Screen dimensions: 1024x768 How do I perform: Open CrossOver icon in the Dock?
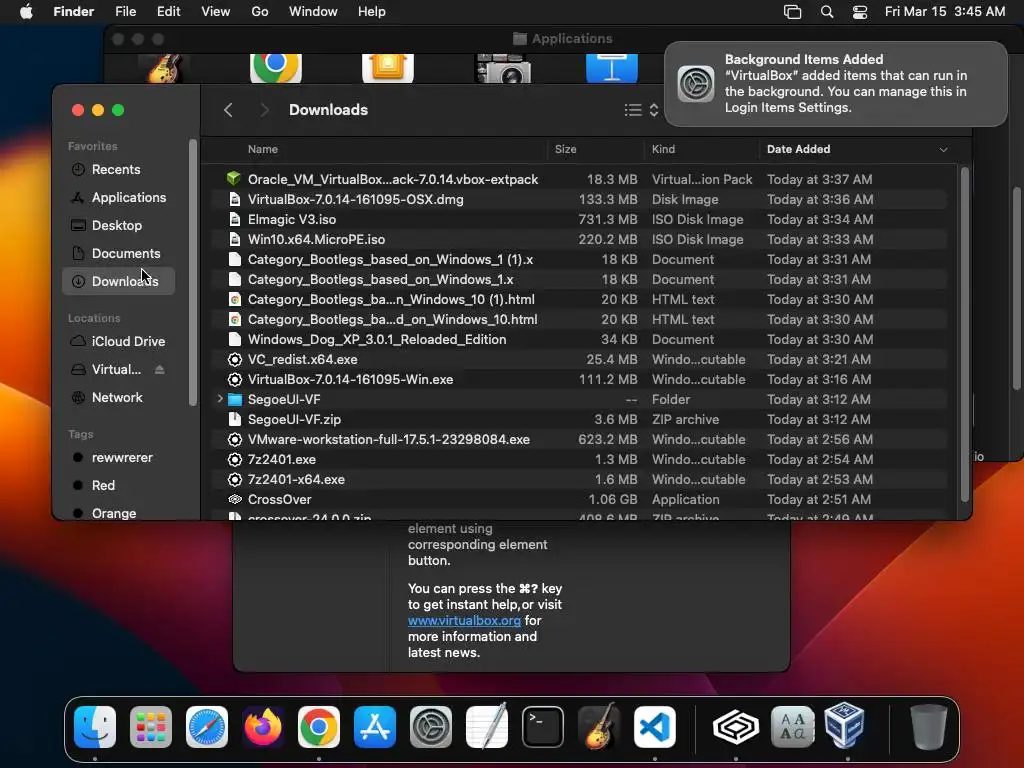[736, 726]
